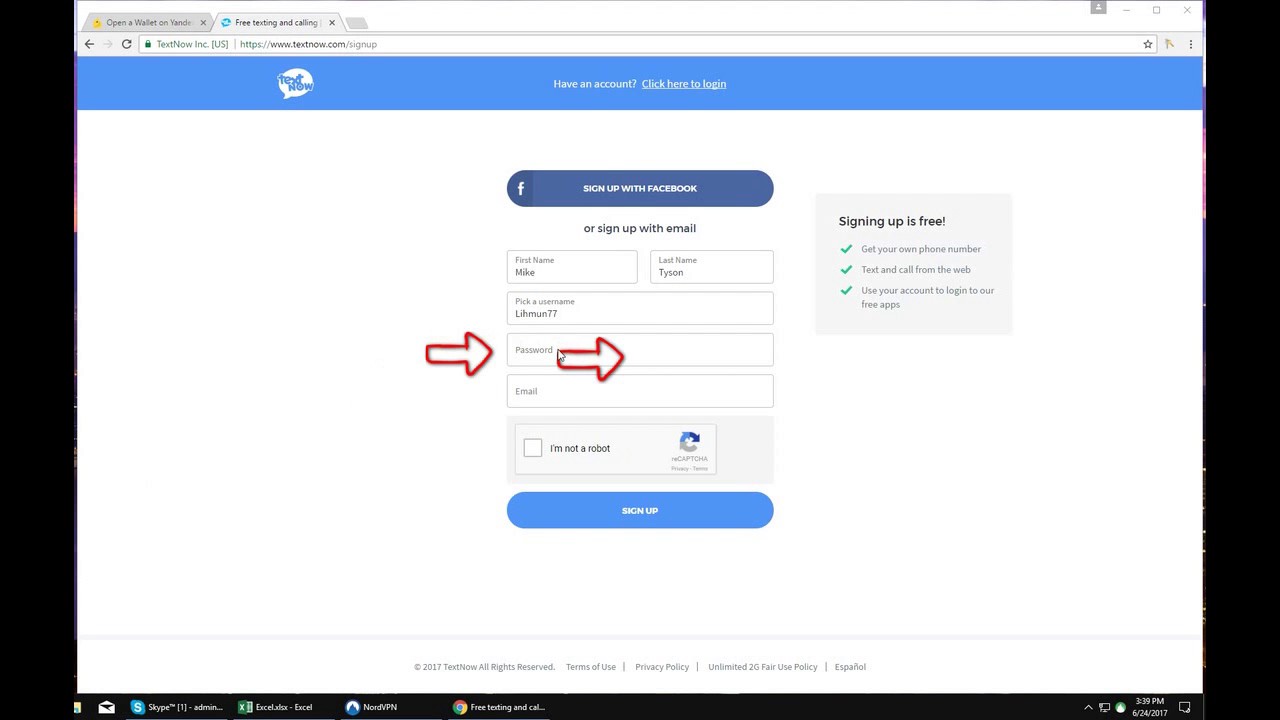Switch to Open a Wallet on Yandex tab
The width and height of the screenshot is (1280, 720).
148,22
